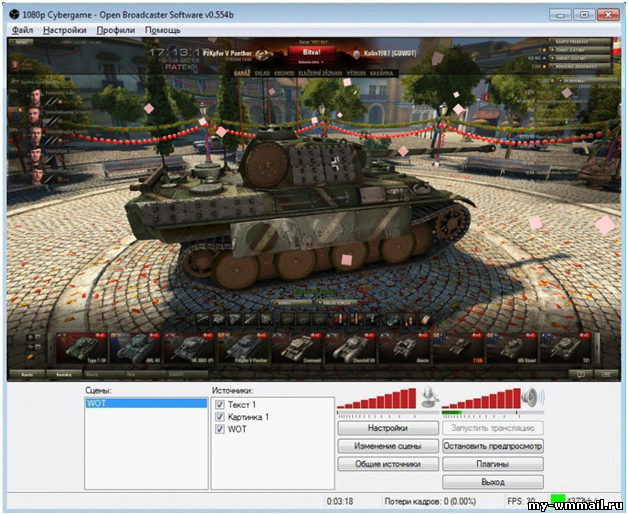Image resolution: width=628 pixels, height=515 pixels.
Task: Select the T21 tank thumbnail
Action: pos(565,348)
